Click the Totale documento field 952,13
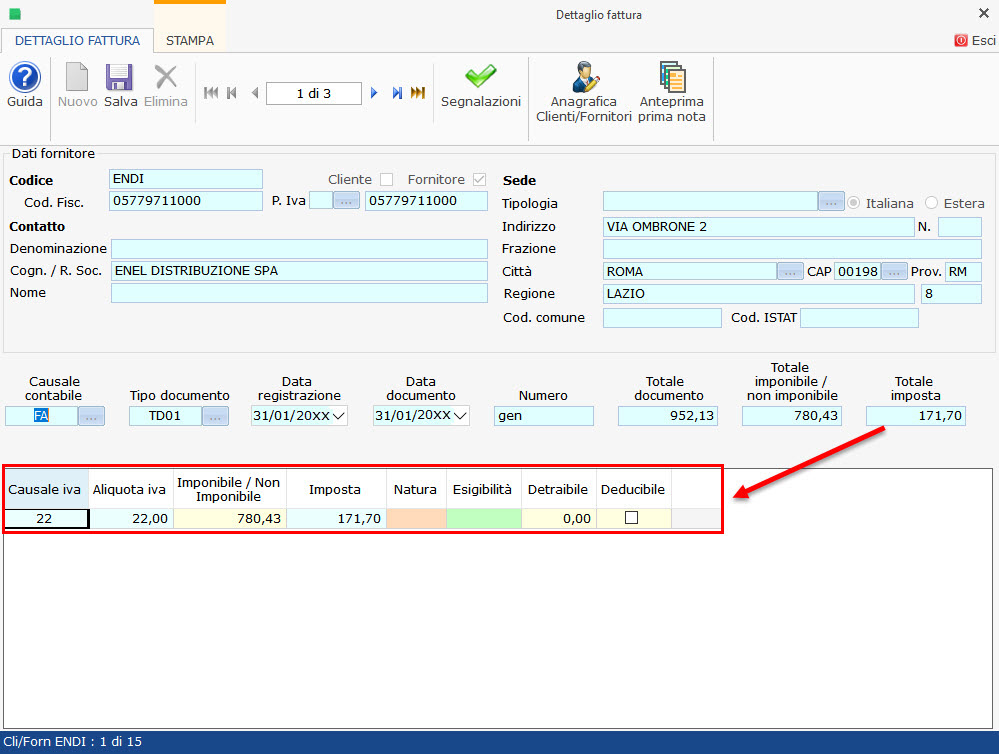This screenshot has height=754, width=999. (668, 416)
